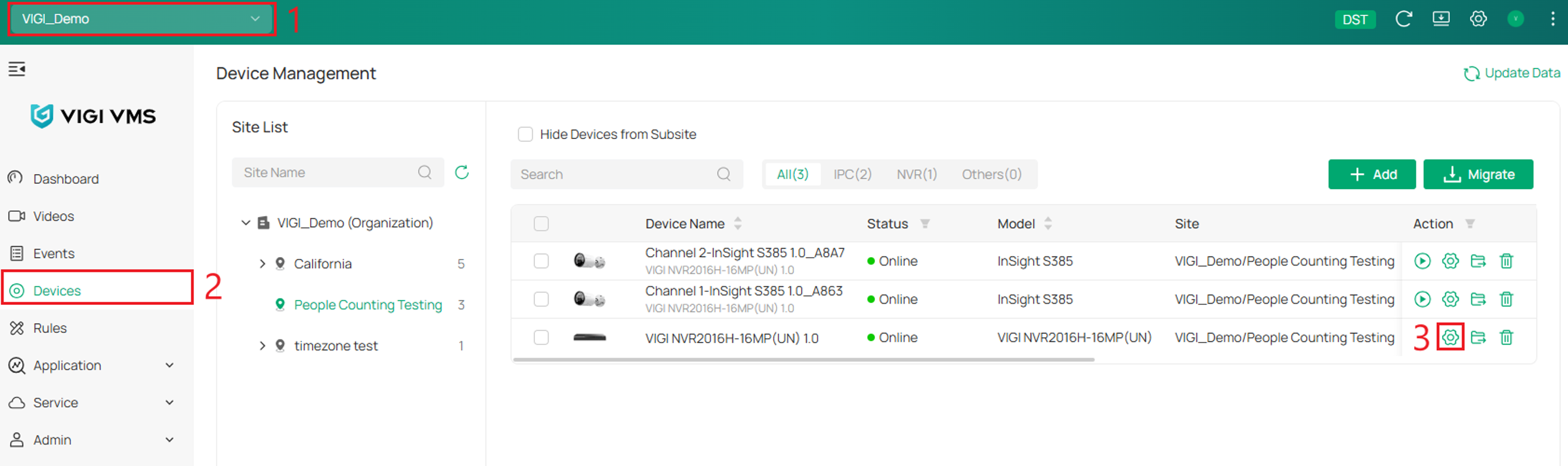Click the VIGI VMS logo

tap(93, 116)
